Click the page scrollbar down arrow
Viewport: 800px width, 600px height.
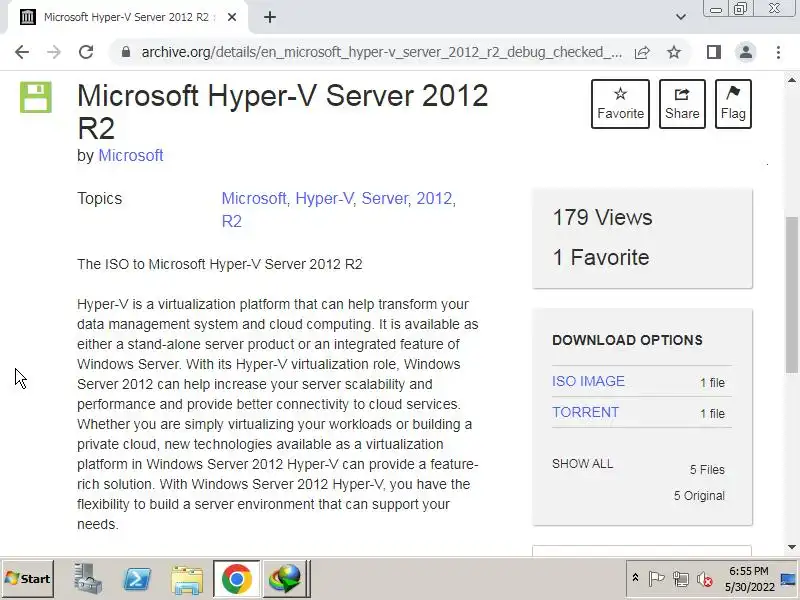click(791, 547)
